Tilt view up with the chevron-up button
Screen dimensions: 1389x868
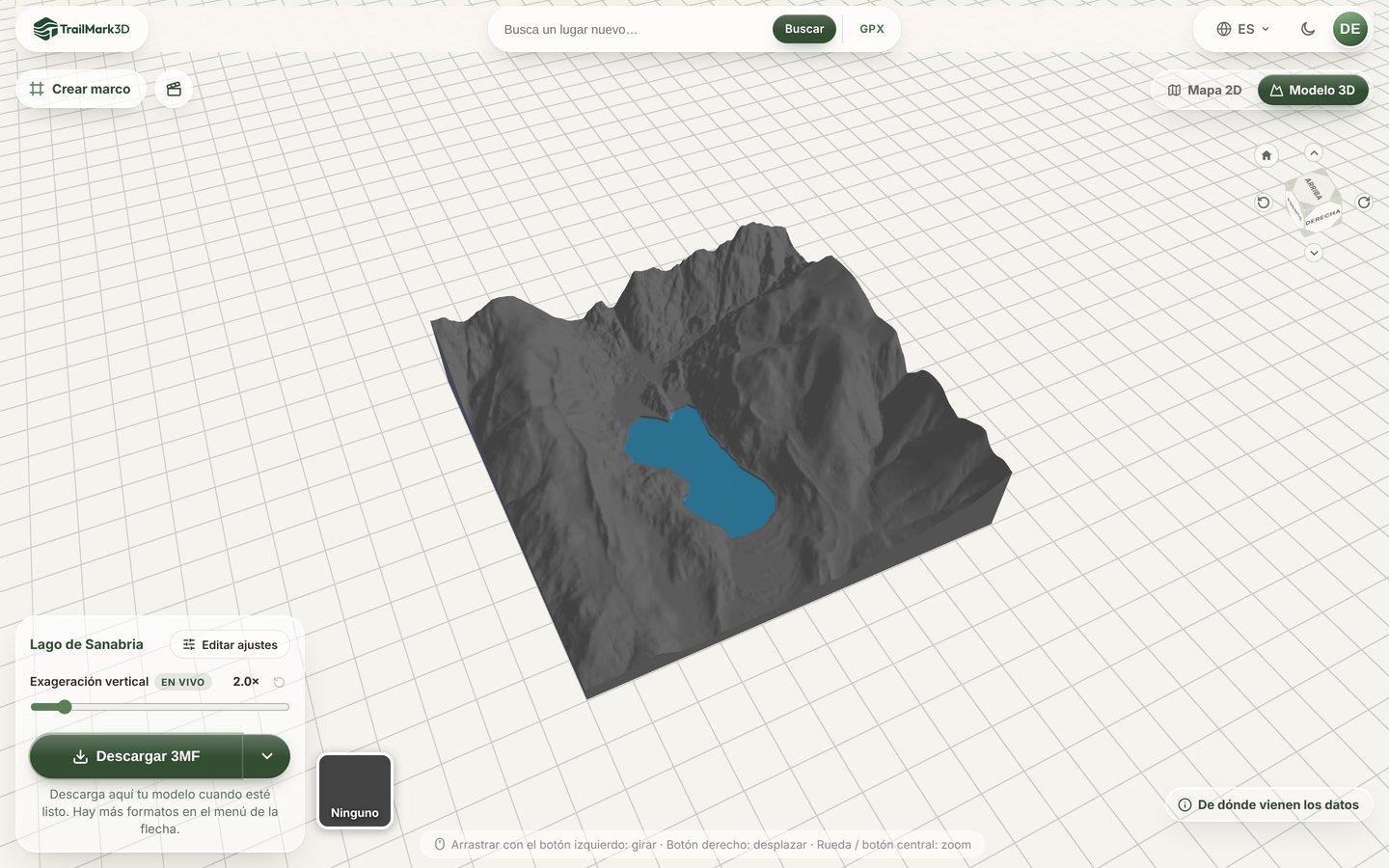1314,152
